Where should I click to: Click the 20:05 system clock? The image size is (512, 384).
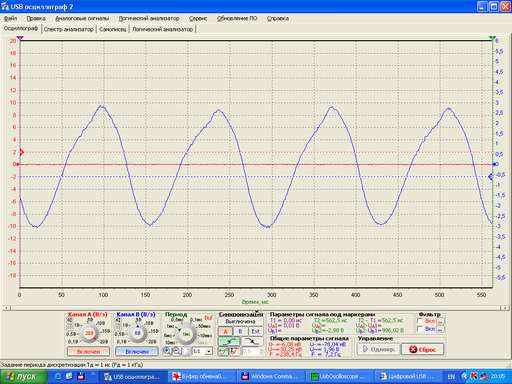498,377
